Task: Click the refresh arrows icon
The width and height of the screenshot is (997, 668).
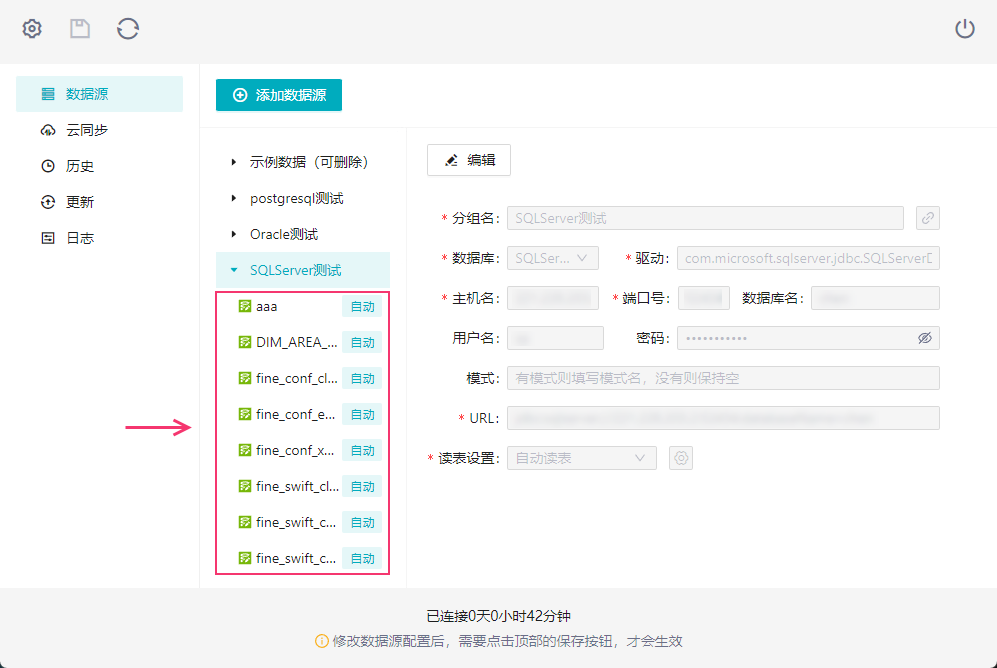Action: pyautogui.click(x=128, y=29)
